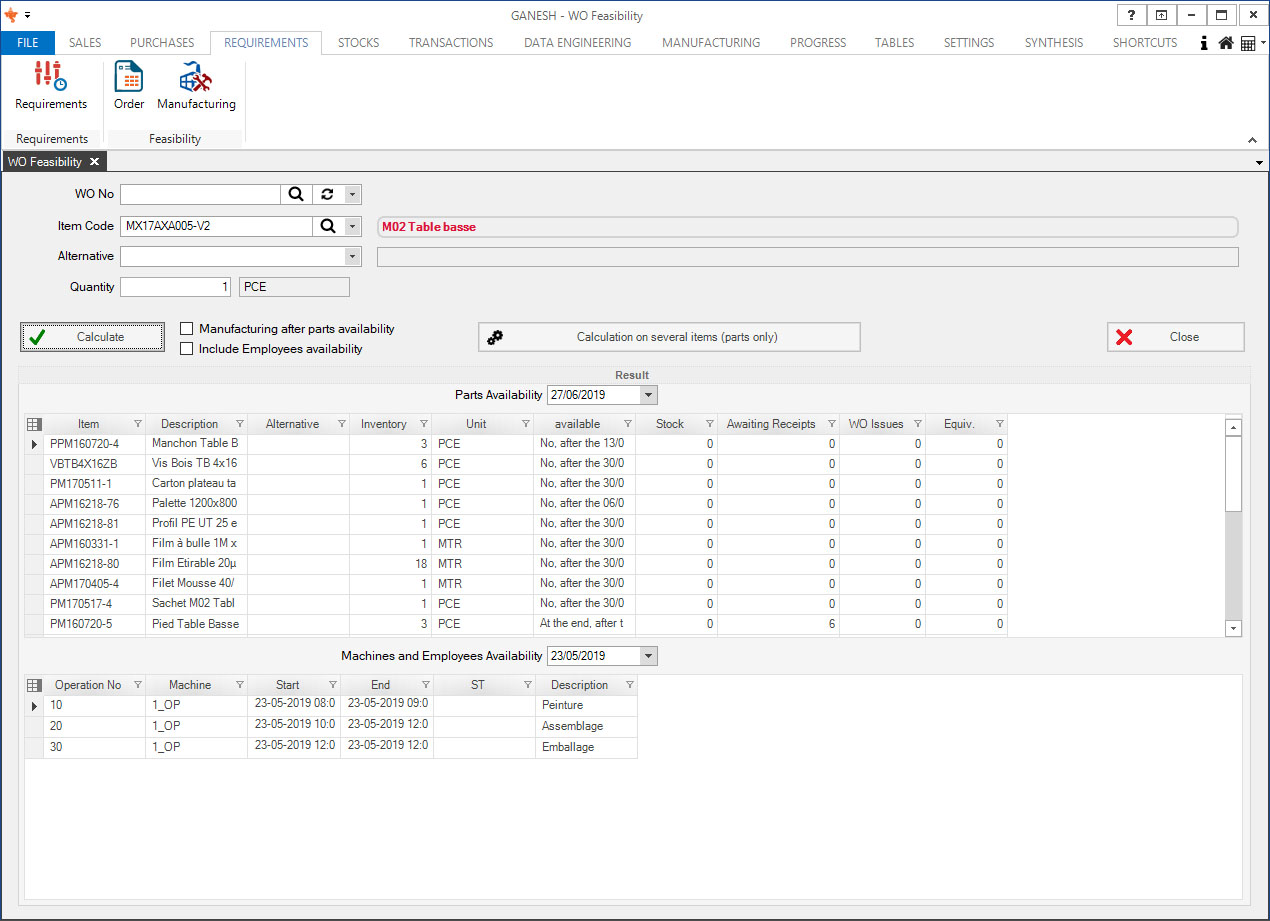Screen dimensions: 1270x921
Task: Close the WO Feasibility document tab
Action: [x=94, y=162]
